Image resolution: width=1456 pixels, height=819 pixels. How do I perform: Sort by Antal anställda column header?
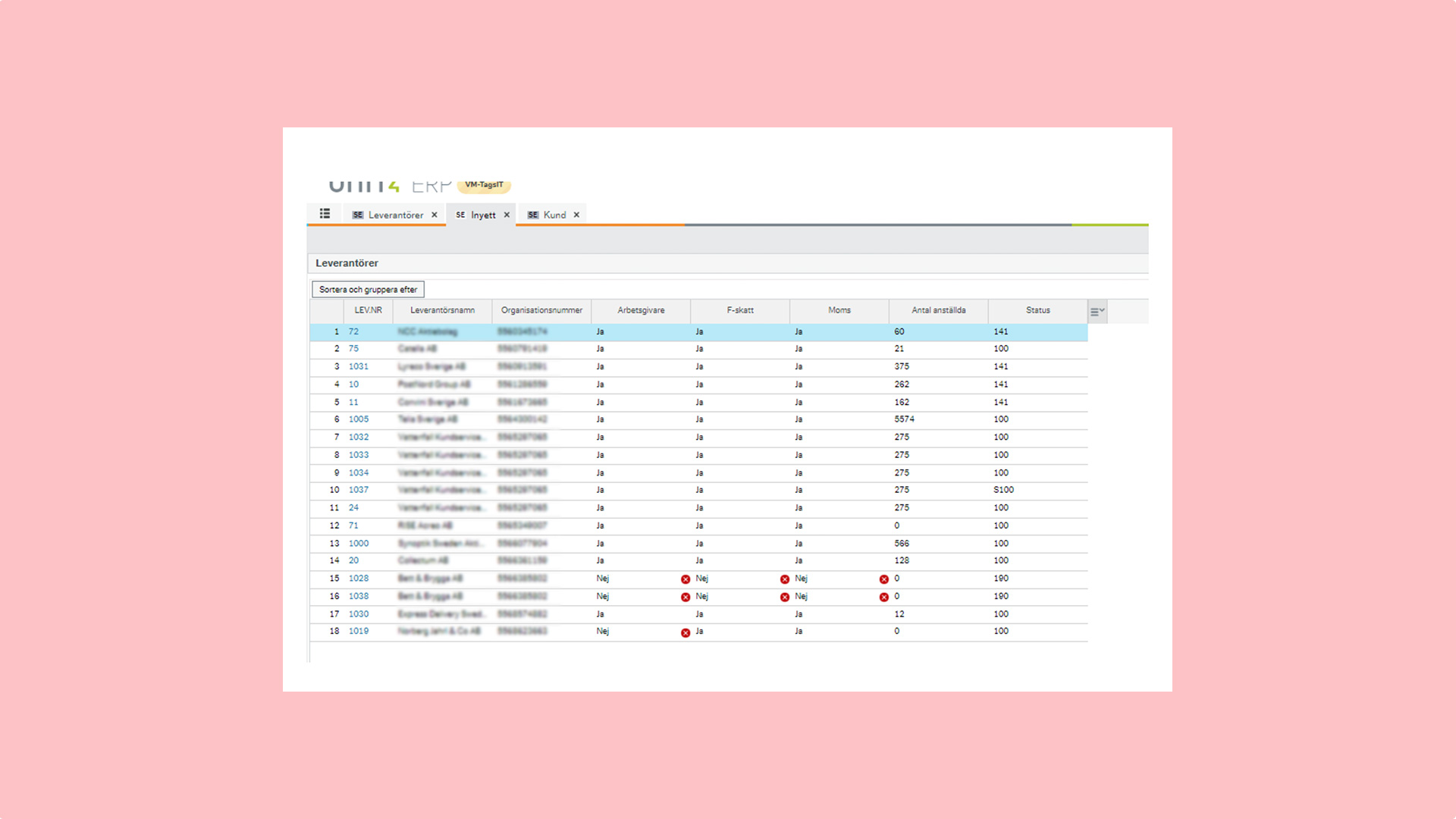[x=939, y=310]
